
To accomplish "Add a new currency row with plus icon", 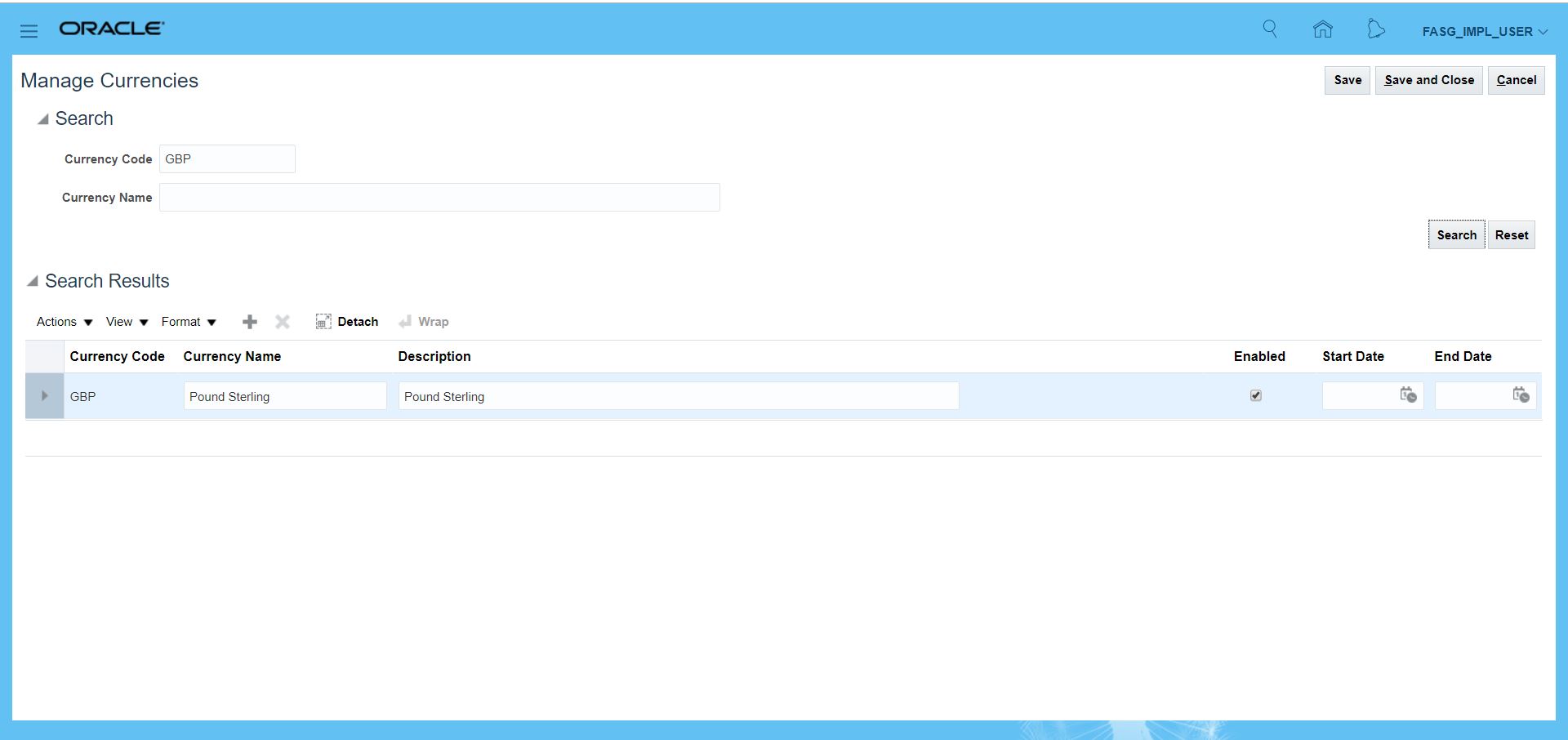I will [250, 322].
